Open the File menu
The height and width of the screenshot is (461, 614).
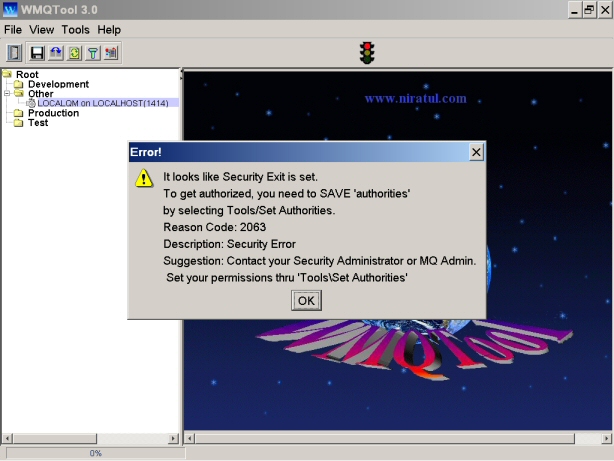click(13, 30)
